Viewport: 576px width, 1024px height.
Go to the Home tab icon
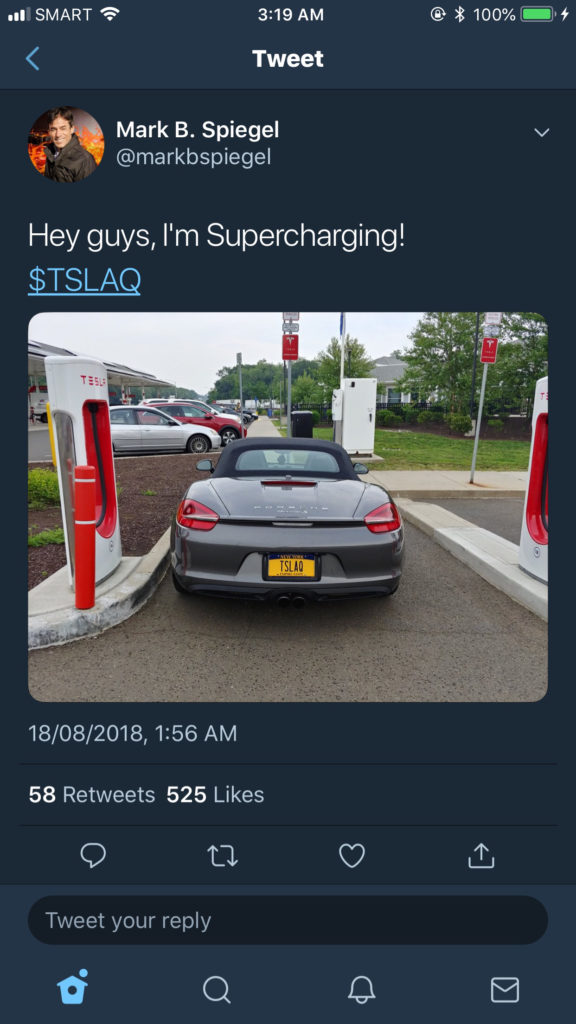(x=72, y=987)
